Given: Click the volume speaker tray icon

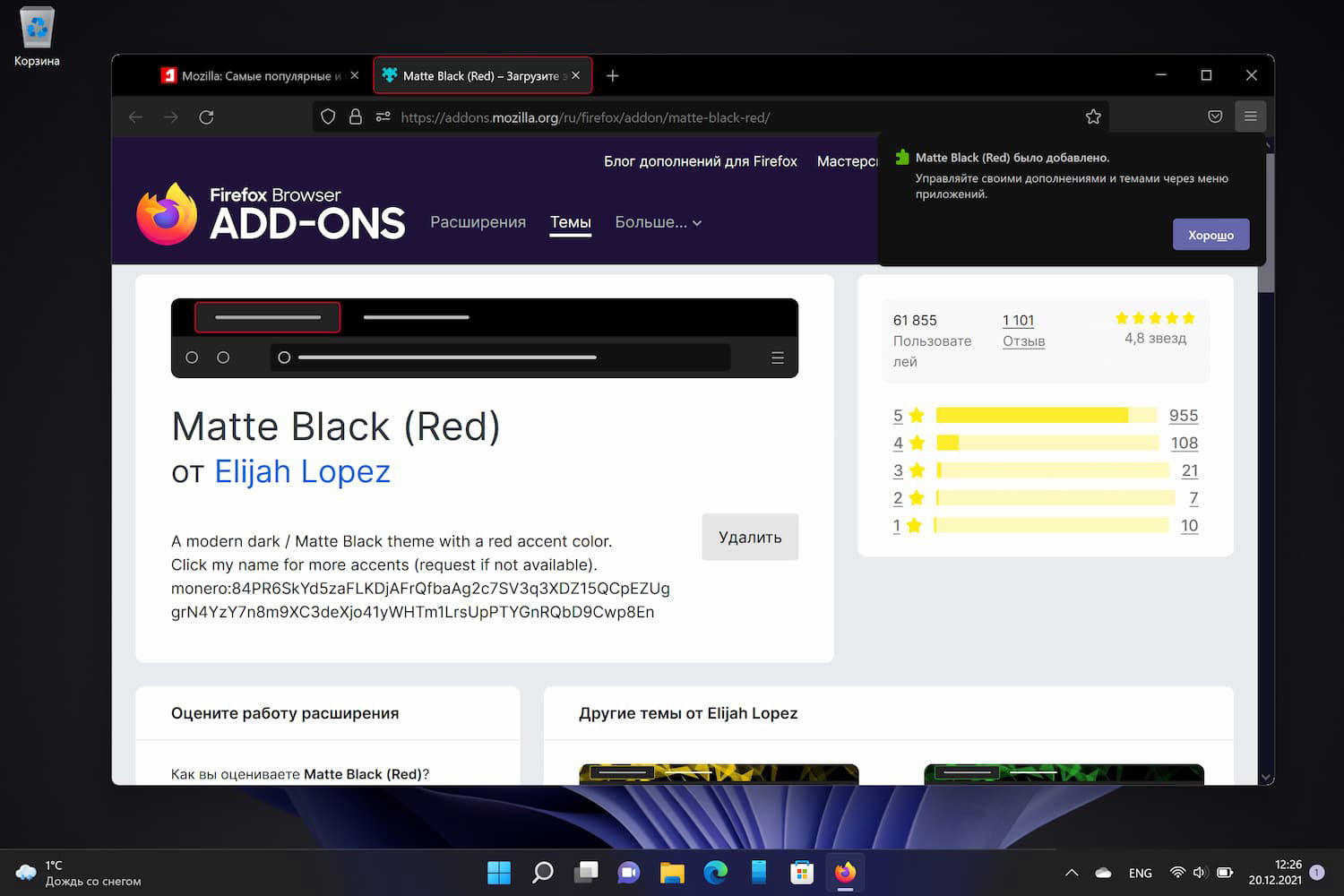Looking at the screenshot, I should point(1201,873).
